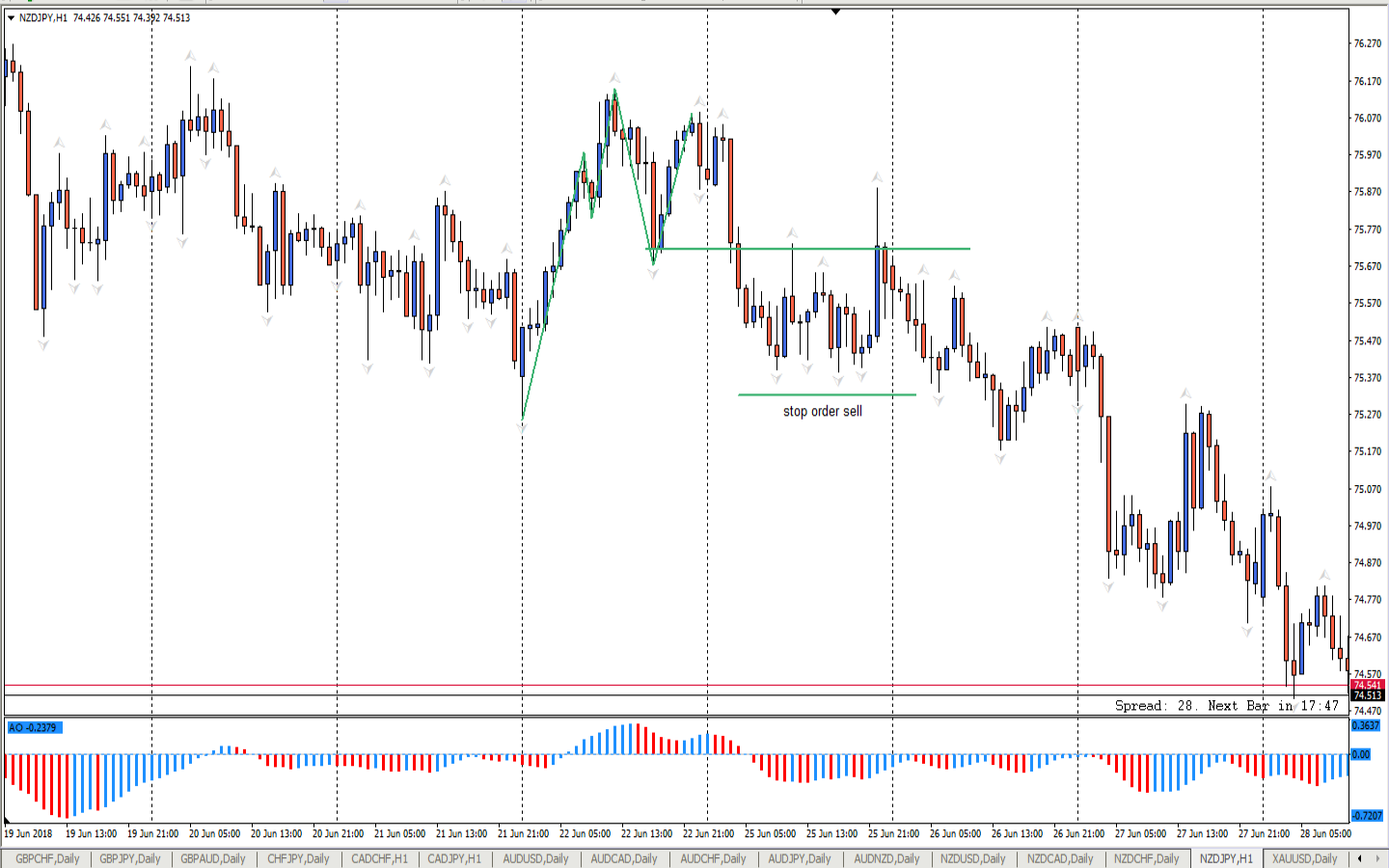Click the AO -0.2379 indicator label
Screen dimensions: 1389x868
34,727
